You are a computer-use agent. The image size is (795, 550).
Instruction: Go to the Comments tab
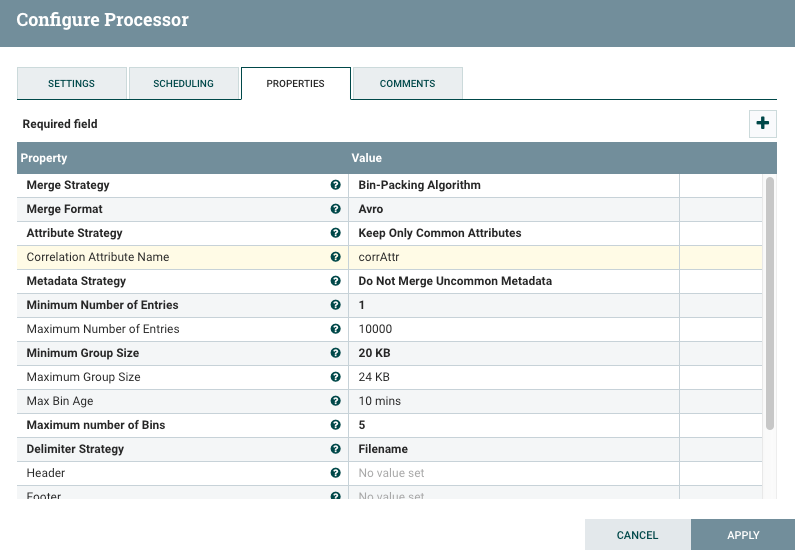[x=407, y=84]
